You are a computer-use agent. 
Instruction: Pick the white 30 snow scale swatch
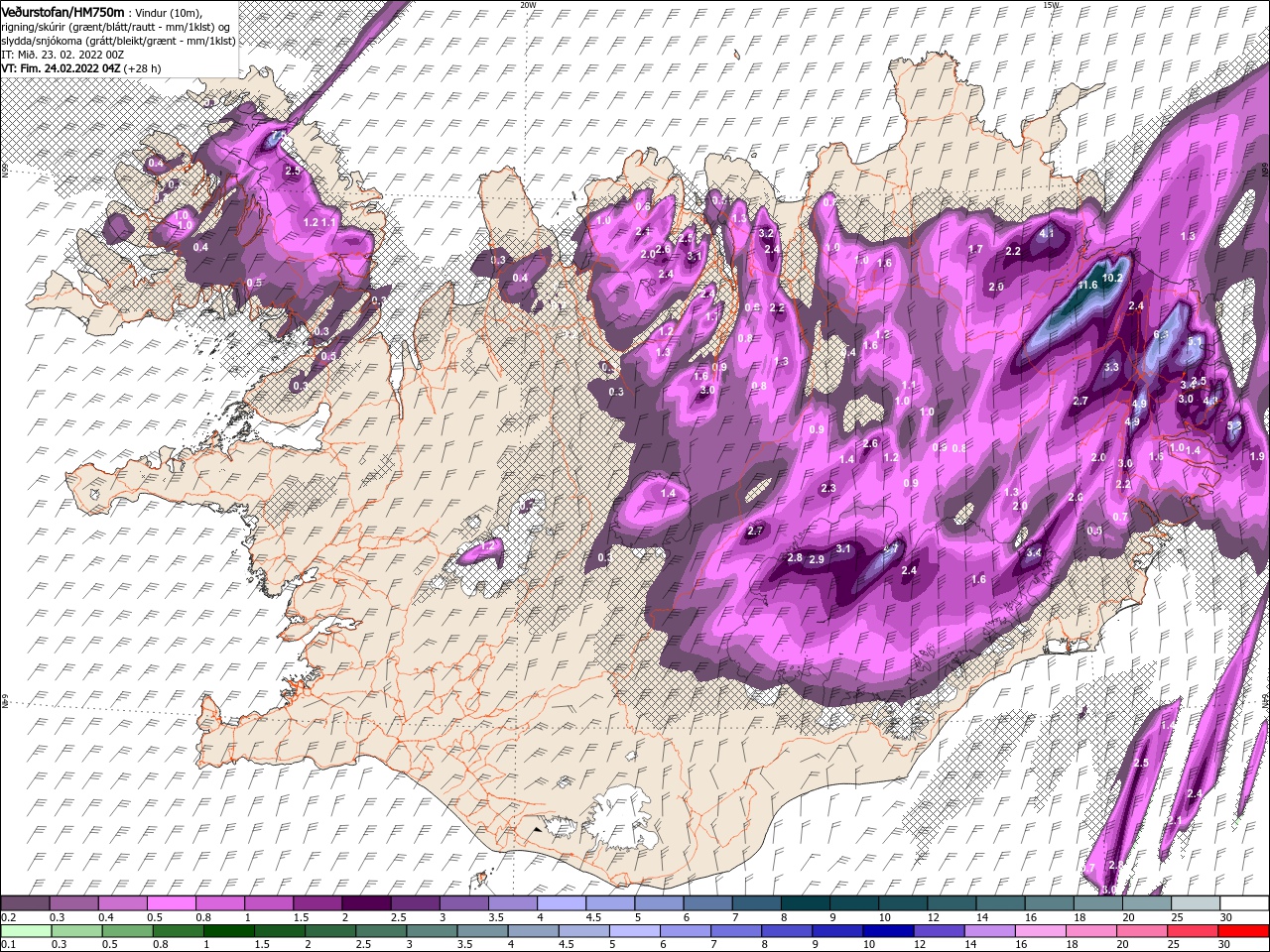click(1244, 903)
